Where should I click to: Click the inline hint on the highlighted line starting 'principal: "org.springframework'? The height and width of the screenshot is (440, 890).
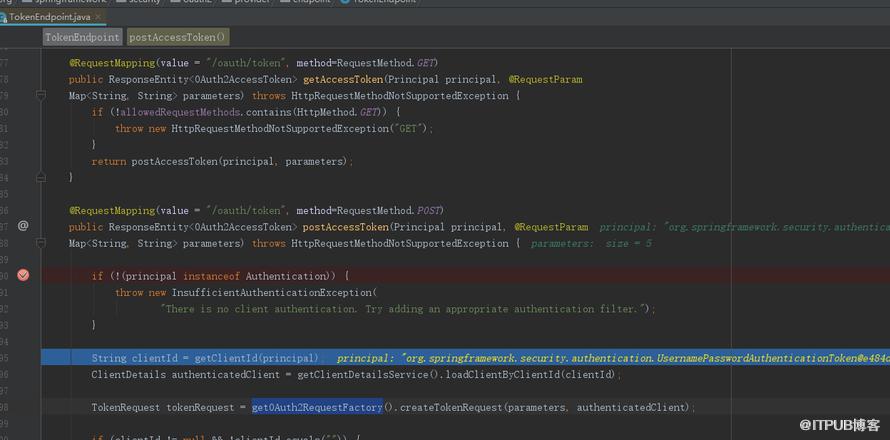pos(613,359)
